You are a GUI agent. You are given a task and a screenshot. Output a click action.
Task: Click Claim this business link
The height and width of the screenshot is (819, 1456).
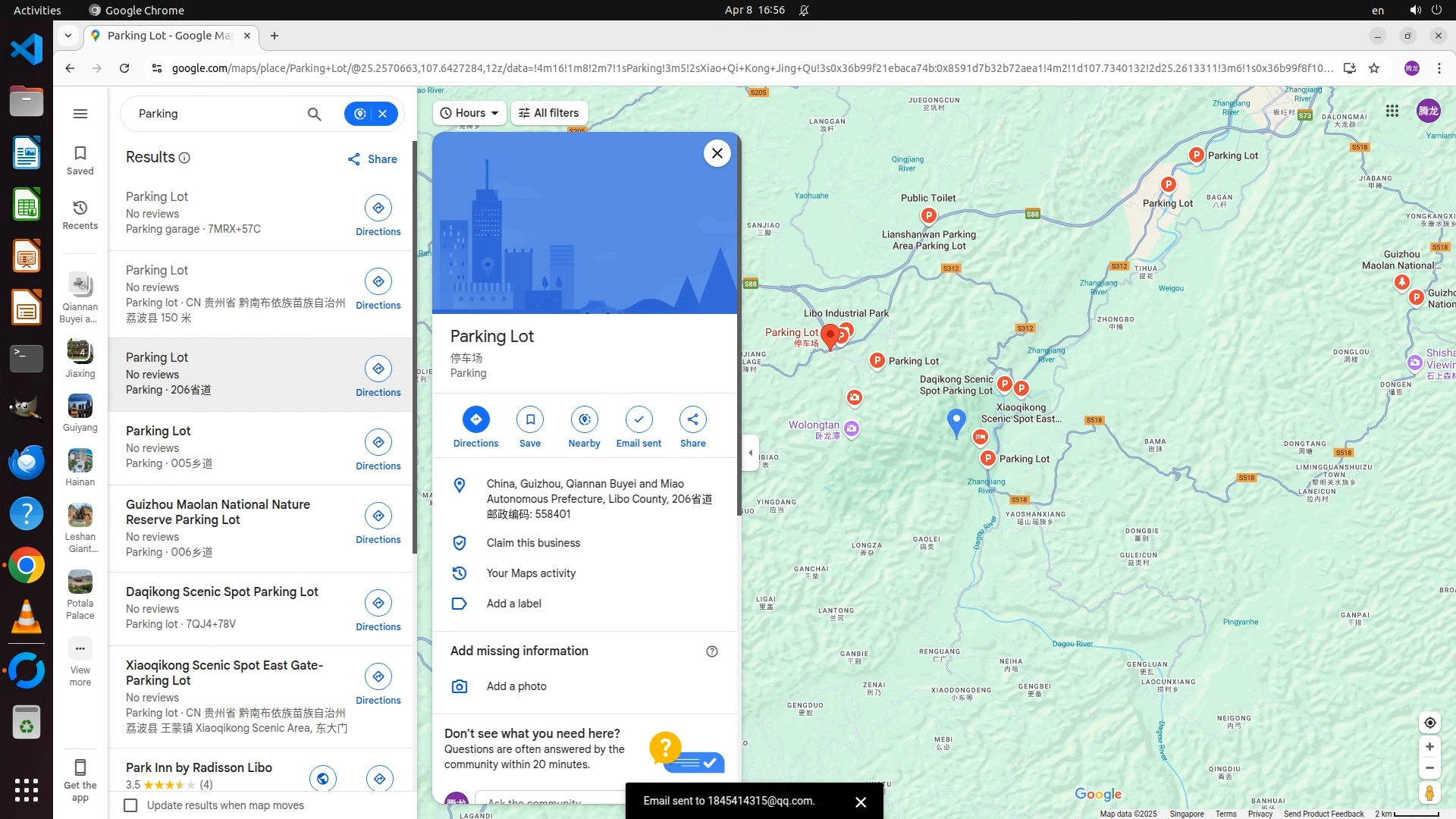coord(533,543)
